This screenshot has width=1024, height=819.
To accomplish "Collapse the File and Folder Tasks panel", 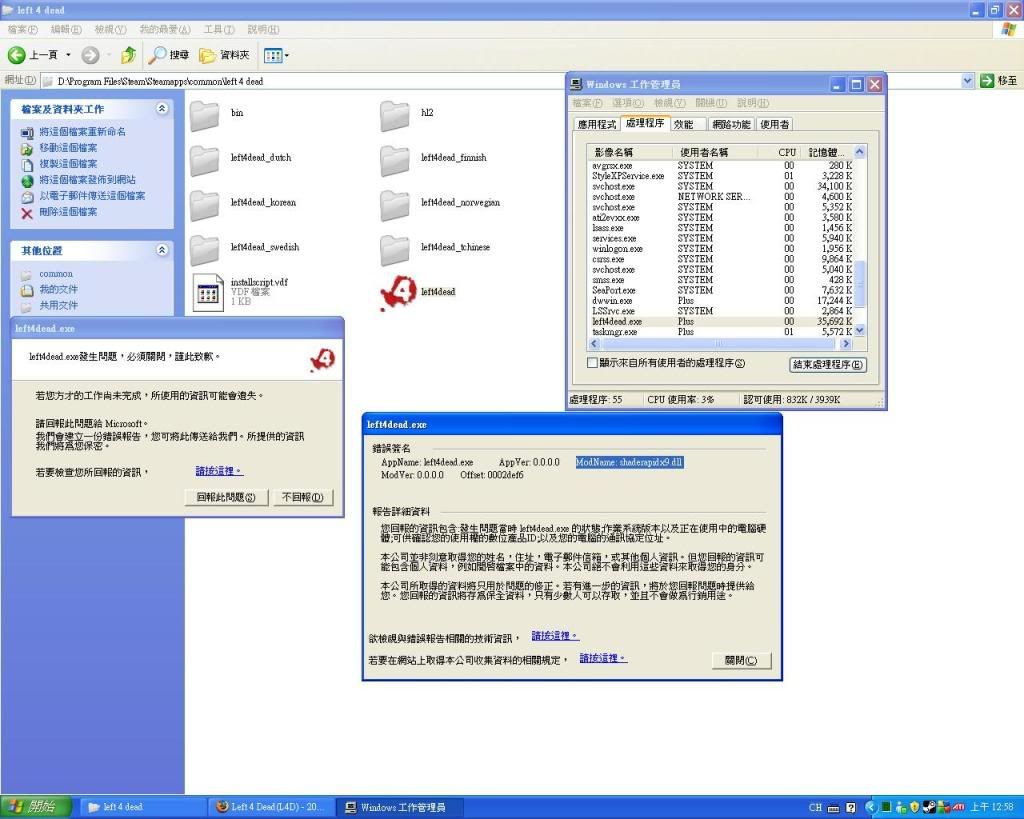I will pyautogui.click(x=162, y=109).
